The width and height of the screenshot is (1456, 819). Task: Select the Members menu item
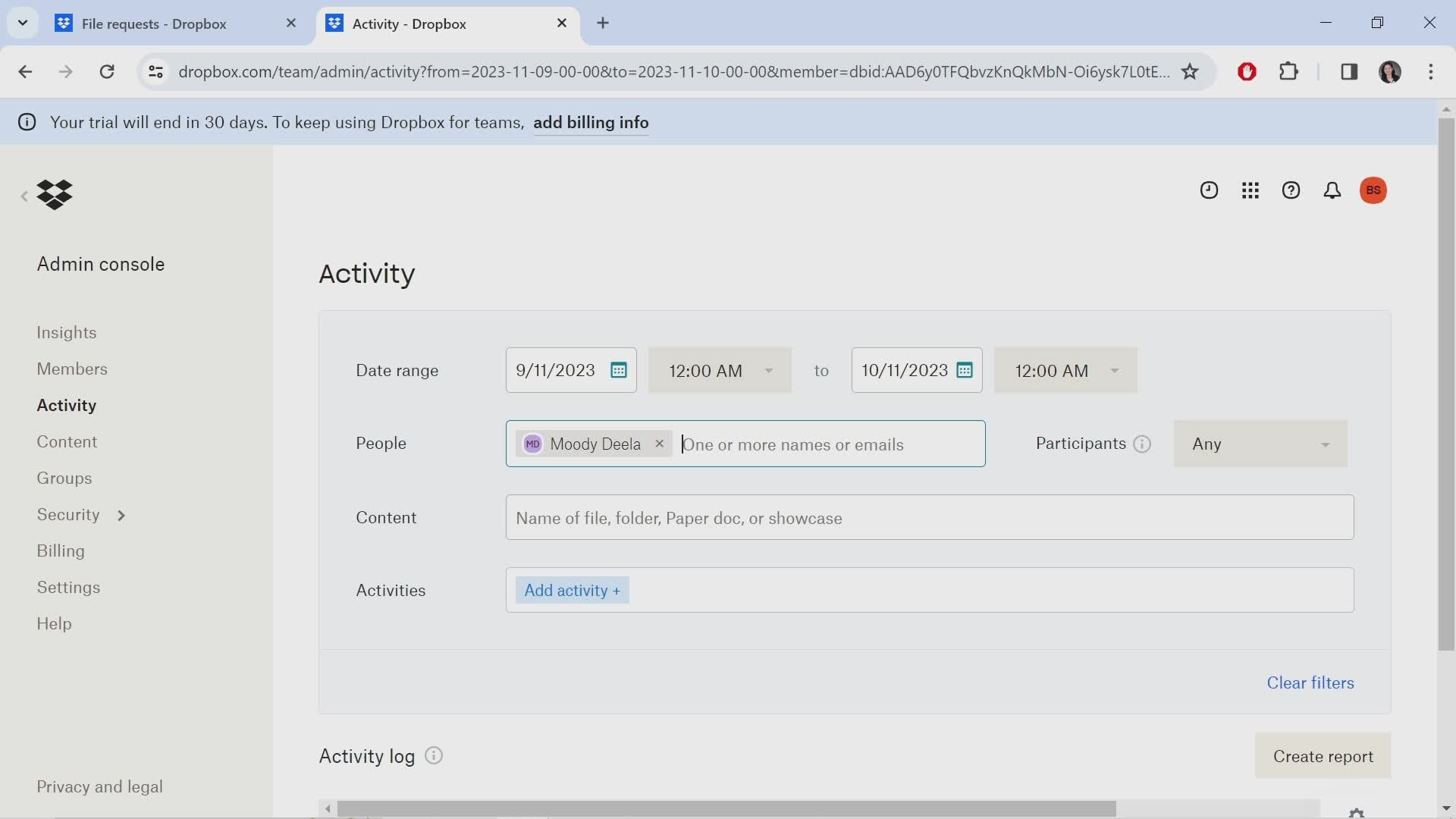[x=71, y=368]
